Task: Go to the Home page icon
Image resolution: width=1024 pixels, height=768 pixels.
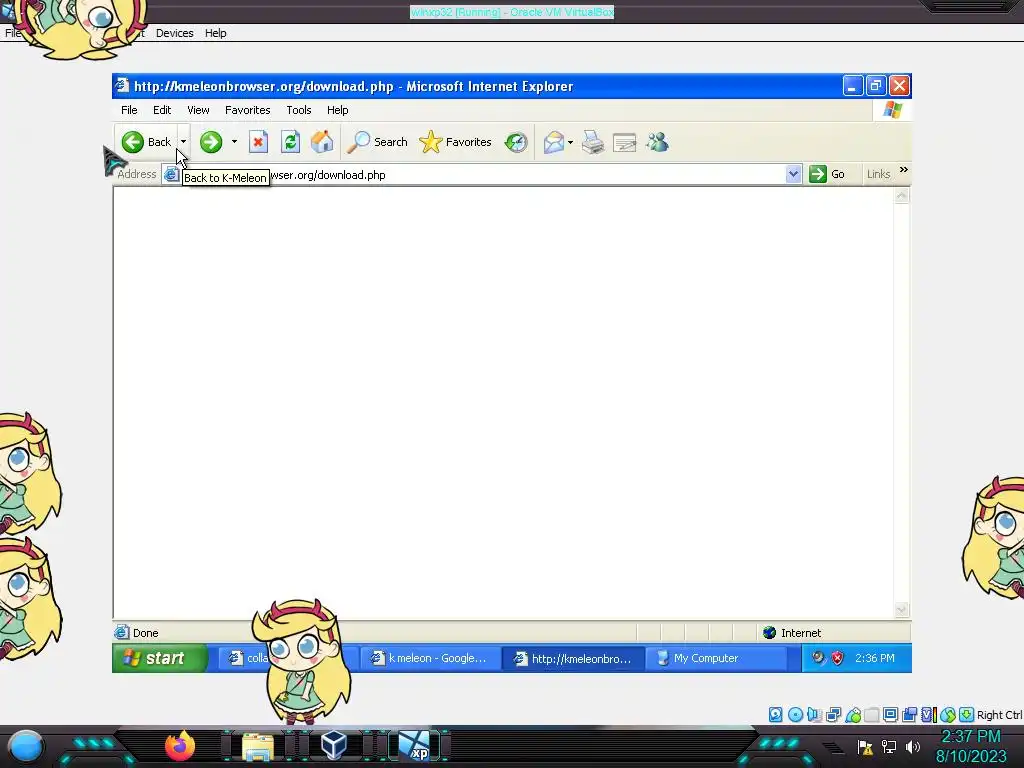Action: point(322,142)
